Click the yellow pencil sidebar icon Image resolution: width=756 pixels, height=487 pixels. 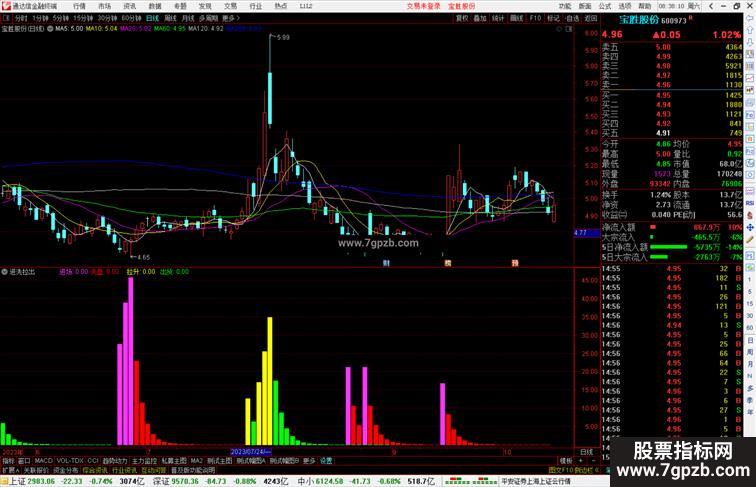point(750,239)
